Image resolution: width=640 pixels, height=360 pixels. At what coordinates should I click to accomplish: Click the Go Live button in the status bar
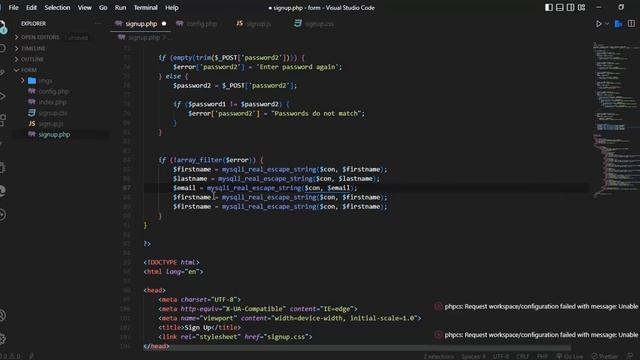pos(570,356)
